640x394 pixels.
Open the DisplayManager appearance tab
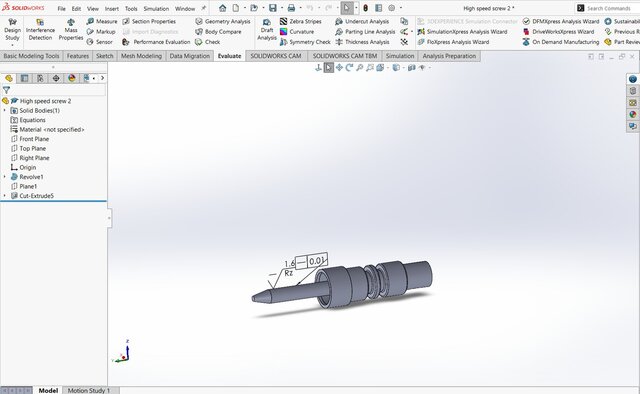click(72, 78)
